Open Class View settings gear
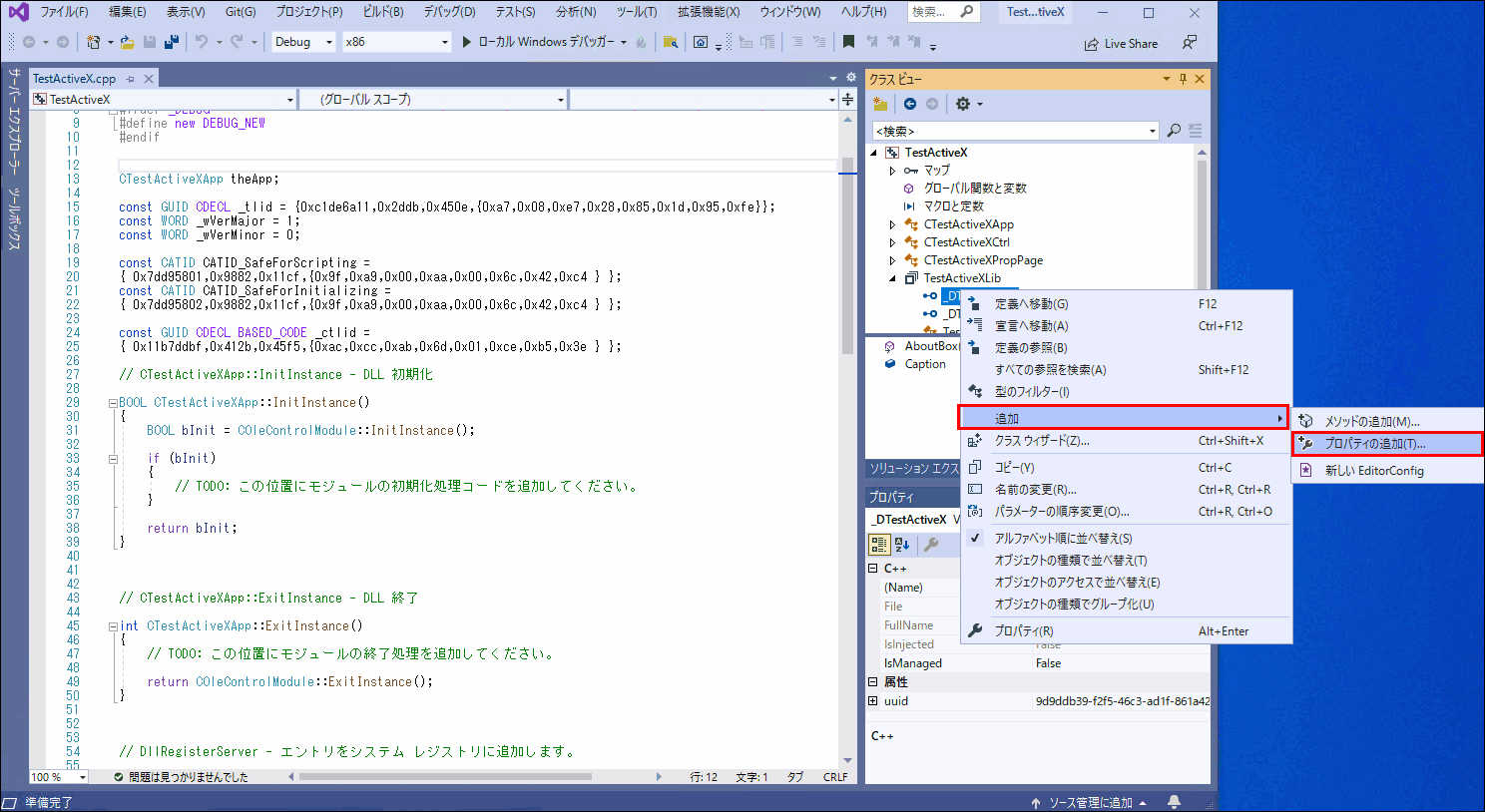 pyautogui.click(x=963, y=104)
